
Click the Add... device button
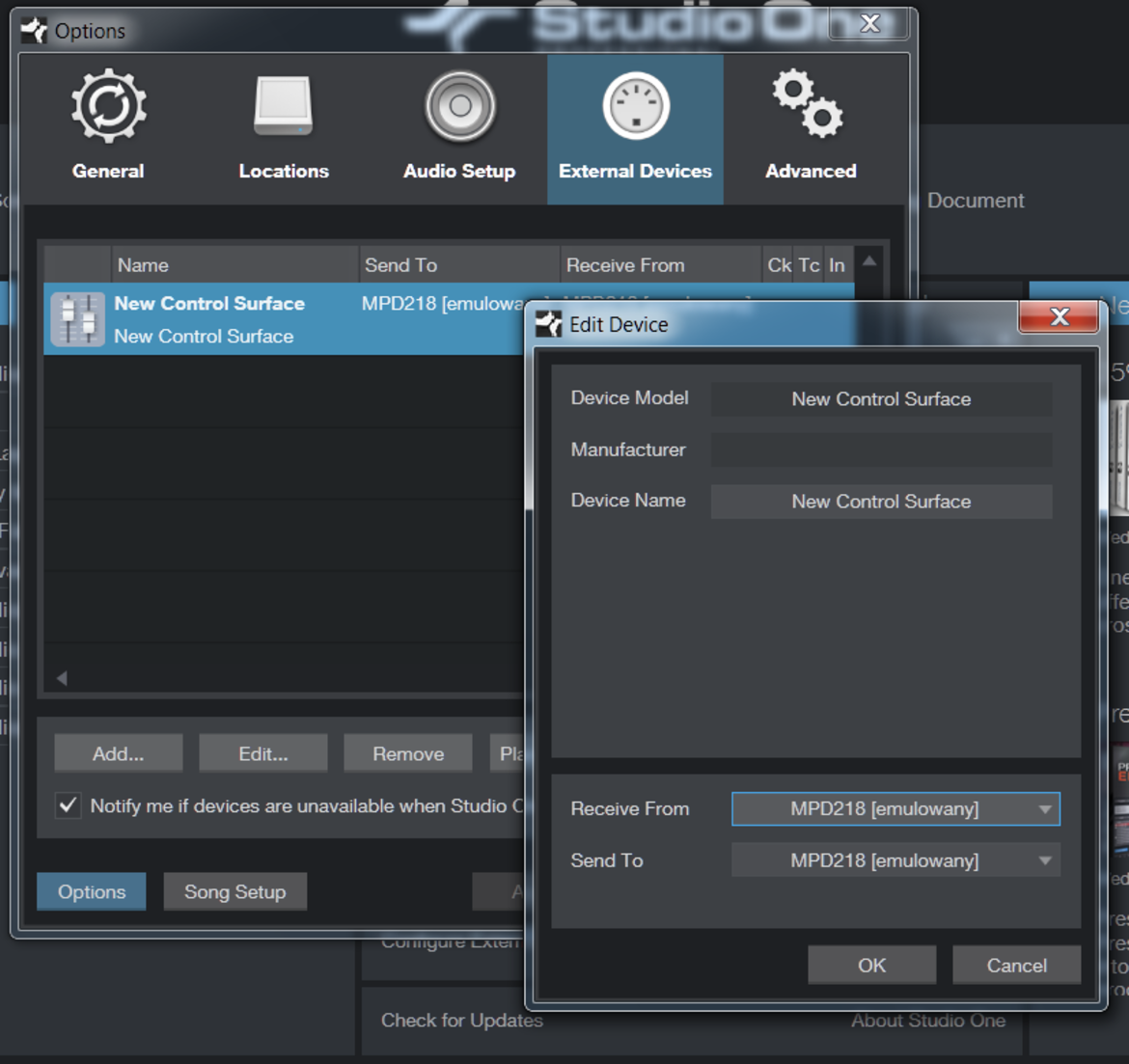[x=118, y=753]
